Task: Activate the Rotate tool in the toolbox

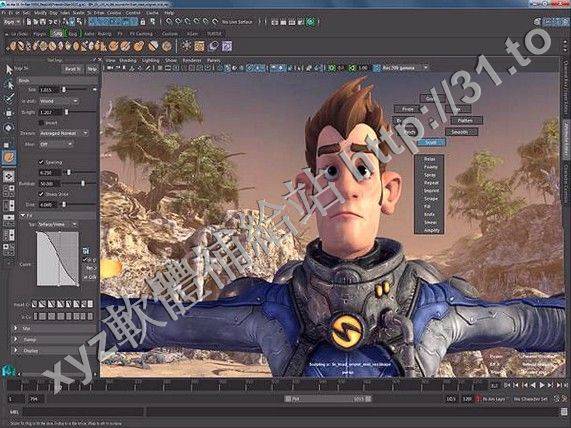Action: tap(9, 127)
